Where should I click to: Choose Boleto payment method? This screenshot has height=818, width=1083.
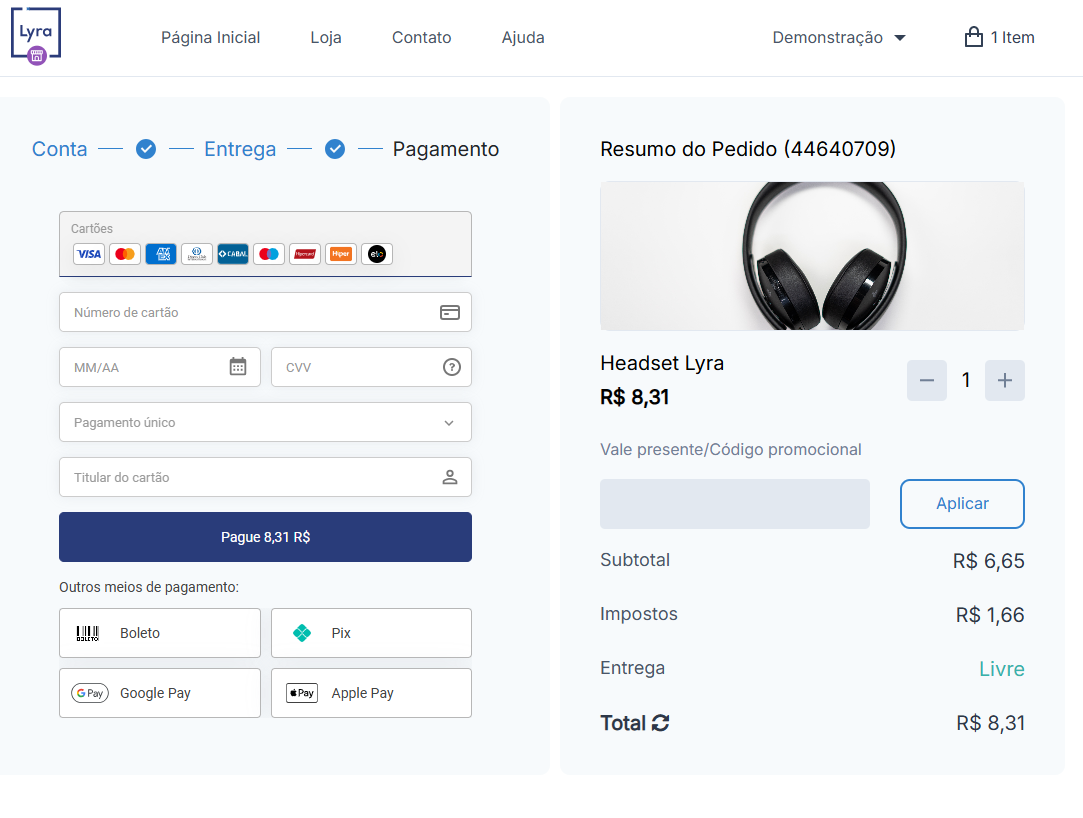160,633
